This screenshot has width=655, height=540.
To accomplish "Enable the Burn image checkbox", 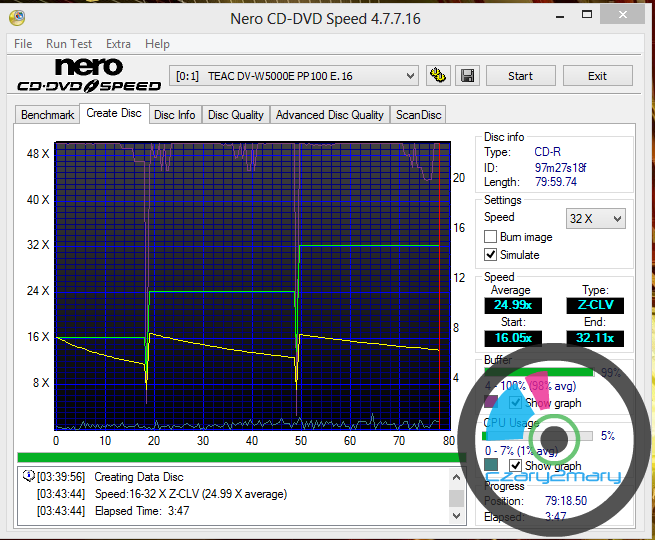I will pyautogui.click(x=491, y=237).
